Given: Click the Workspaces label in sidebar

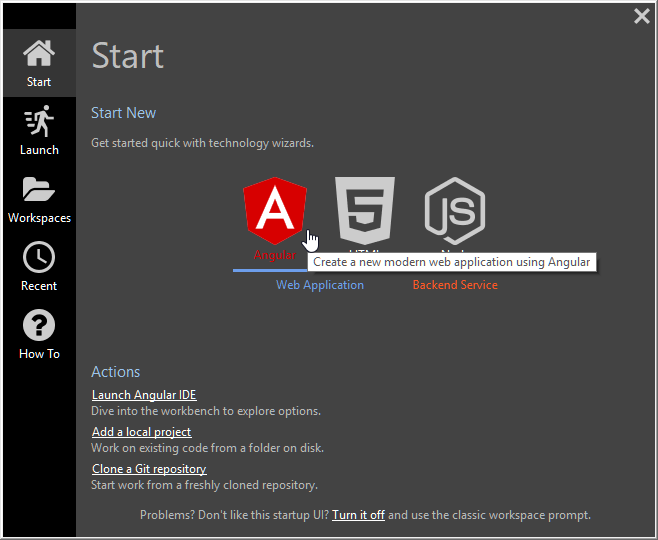Looking at the screenshot, I should pos(39,218).
